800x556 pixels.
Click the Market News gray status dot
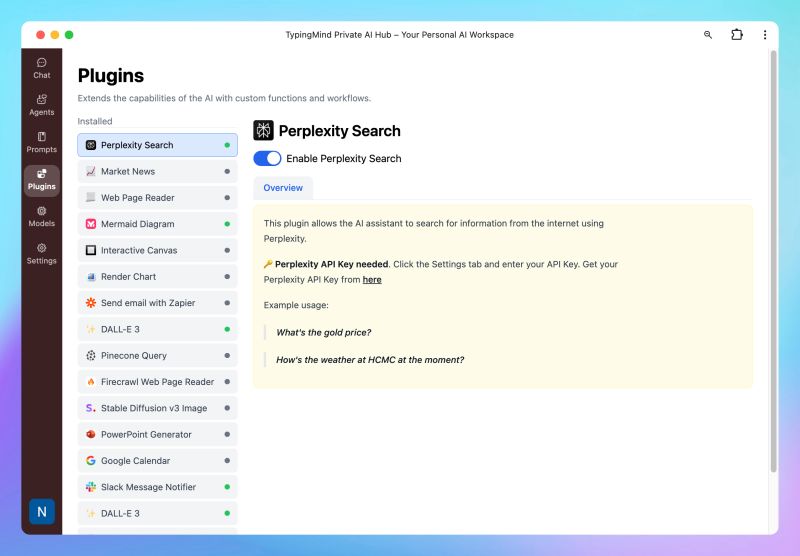[227, 171]
